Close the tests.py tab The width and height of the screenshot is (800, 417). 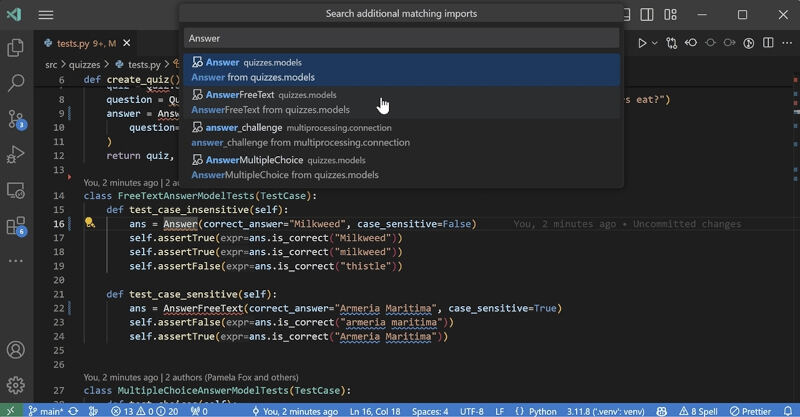pyautogui.click(x=127, y=43)
